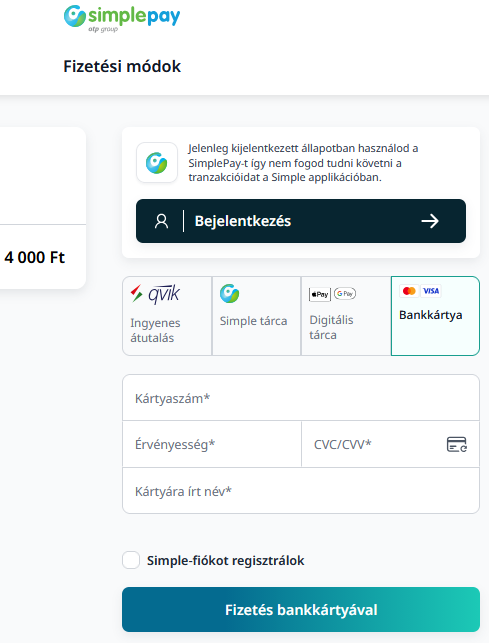Screen dimensions: 489x643
Task: Focus the Kártyára írt név field
Action: coord(301,490)
